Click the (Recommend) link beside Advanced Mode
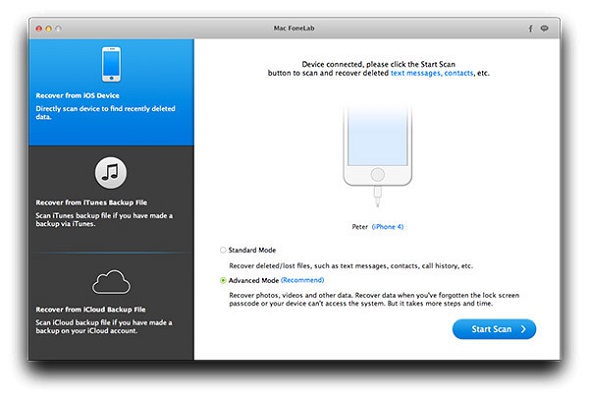This screenshot has height=400, width=589. click(302, 280)
